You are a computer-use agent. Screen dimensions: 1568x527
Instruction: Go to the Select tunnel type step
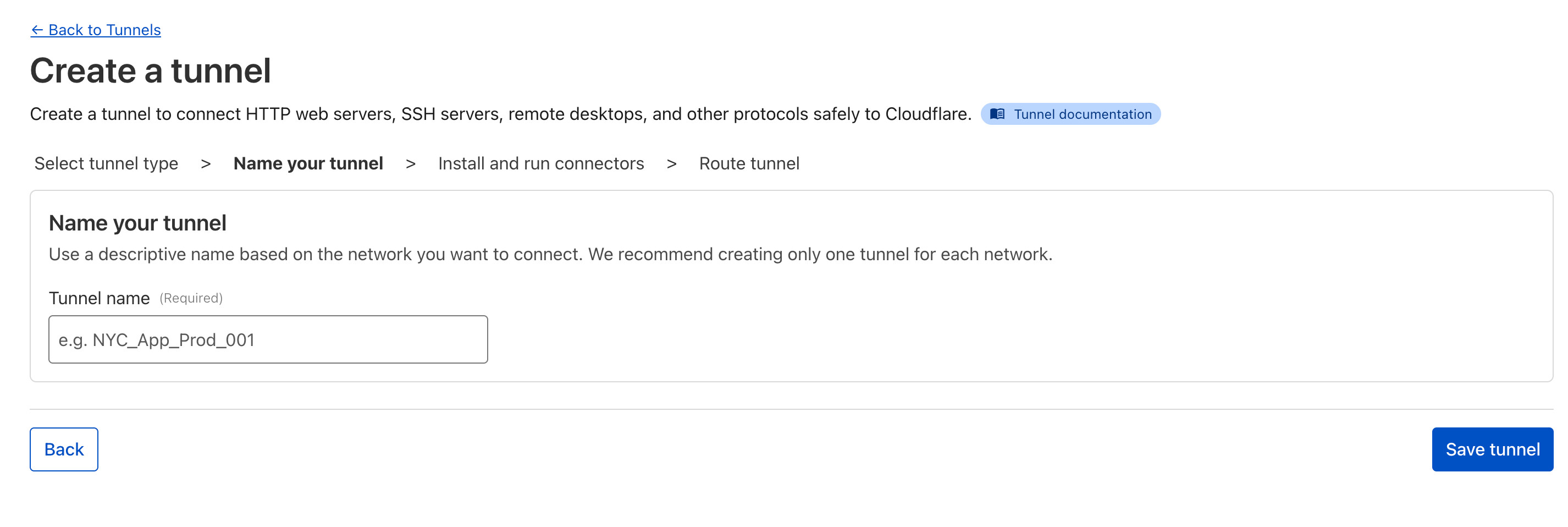(x=106, y=163)
